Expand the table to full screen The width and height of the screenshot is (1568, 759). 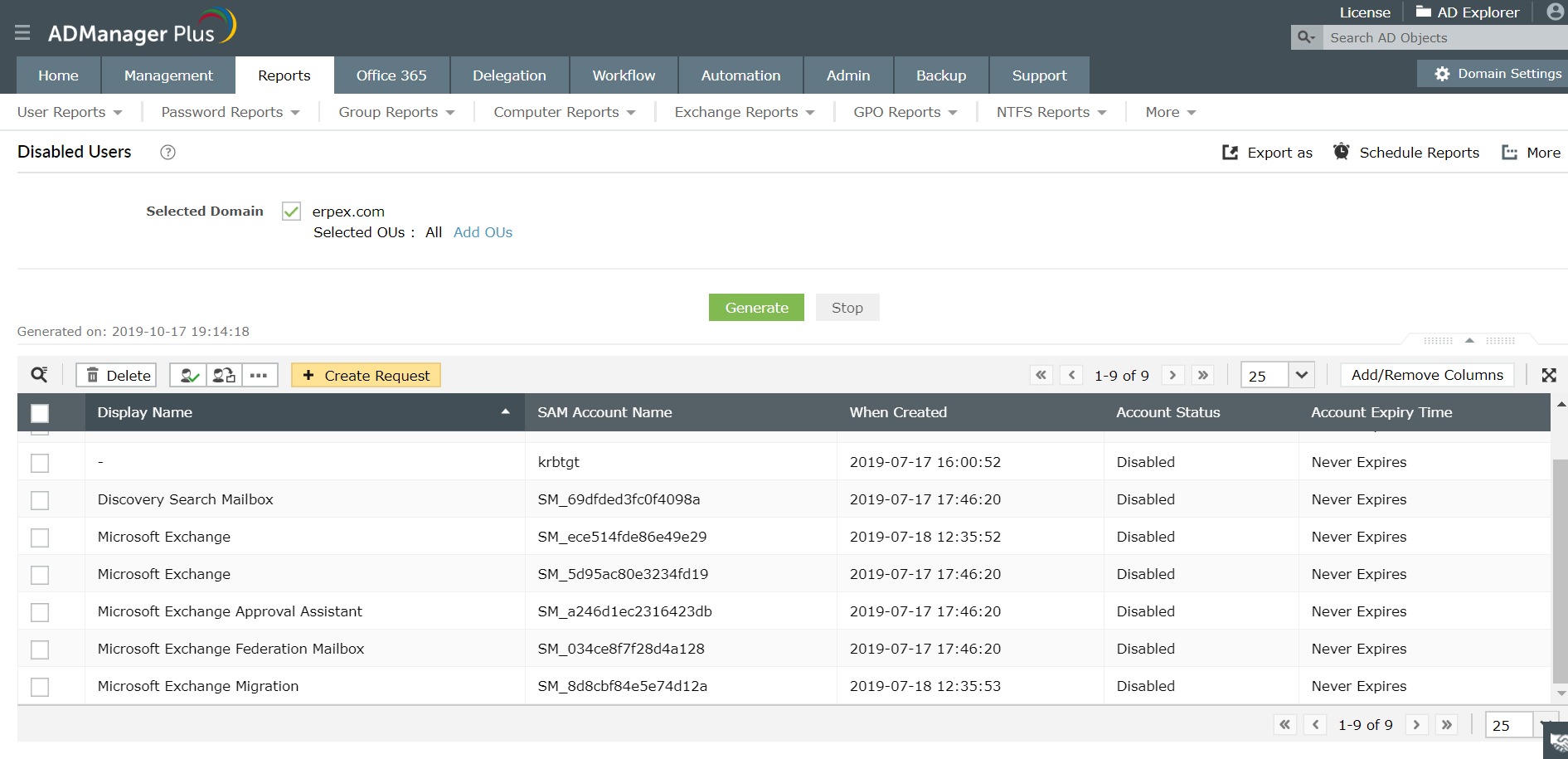(1548, 375)
